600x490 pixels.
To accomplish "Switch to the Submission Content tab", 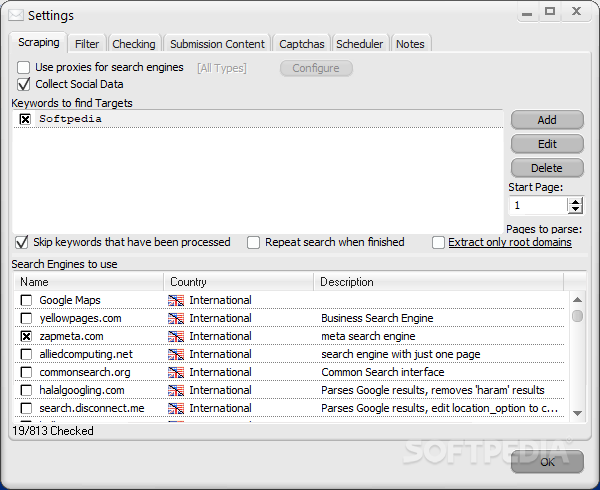I will click(217, 44).
